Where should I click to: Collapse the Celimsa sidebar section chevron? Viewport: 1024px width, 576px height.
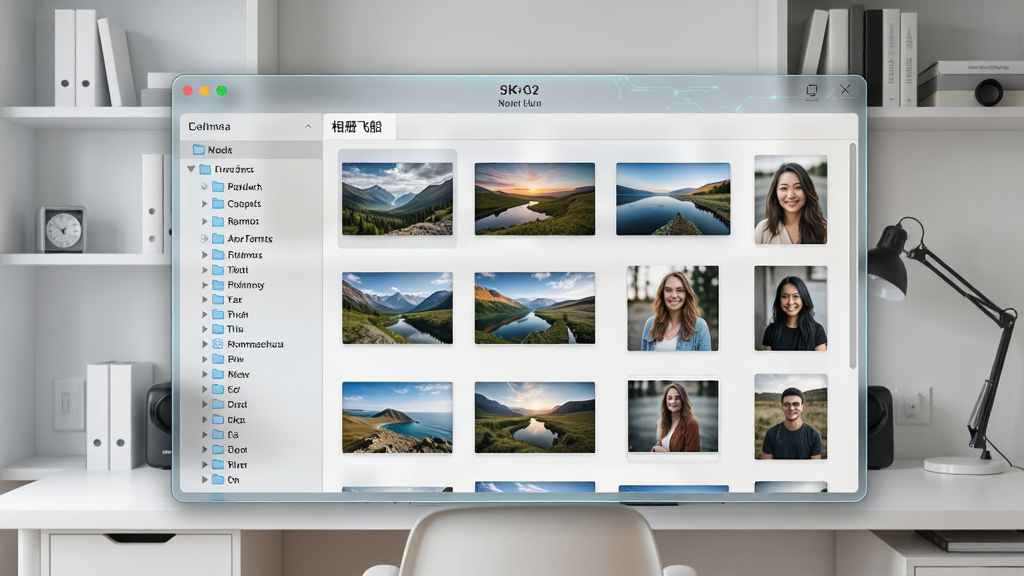click(x=308, y=127)
